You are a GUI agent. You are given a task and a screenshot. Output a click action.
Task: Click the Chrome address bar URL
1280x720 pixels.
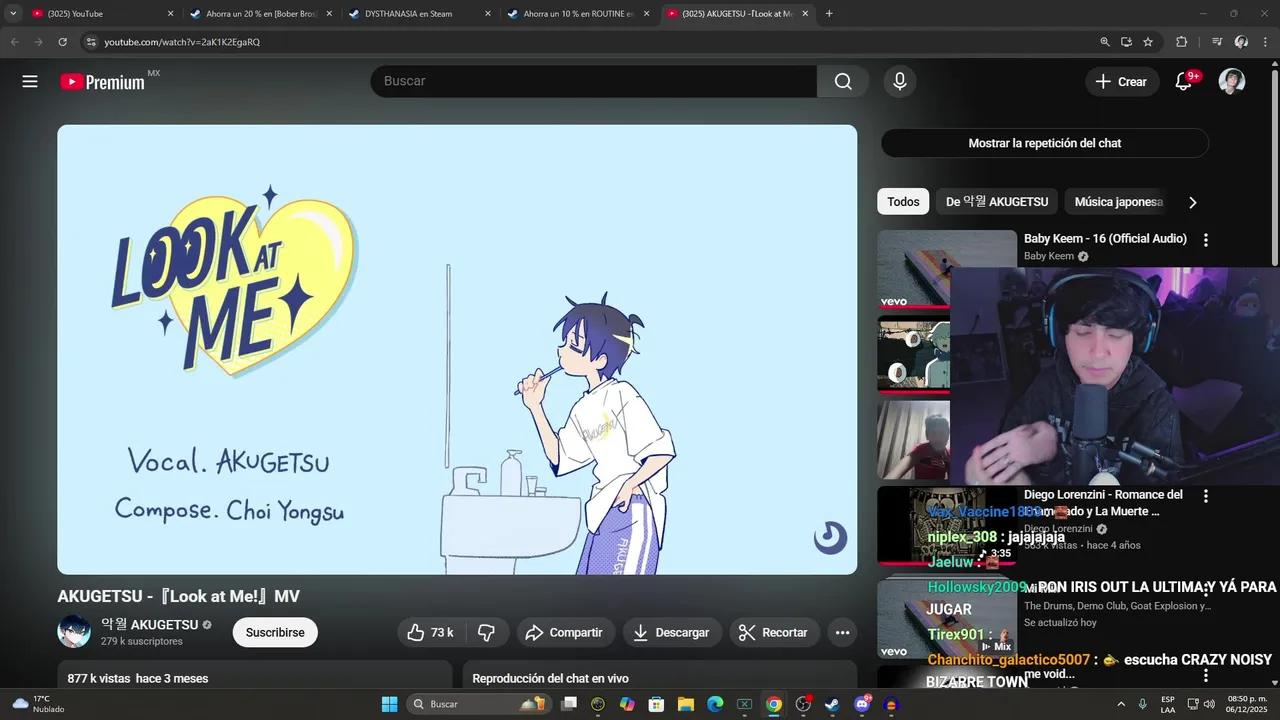click(182, 42)
